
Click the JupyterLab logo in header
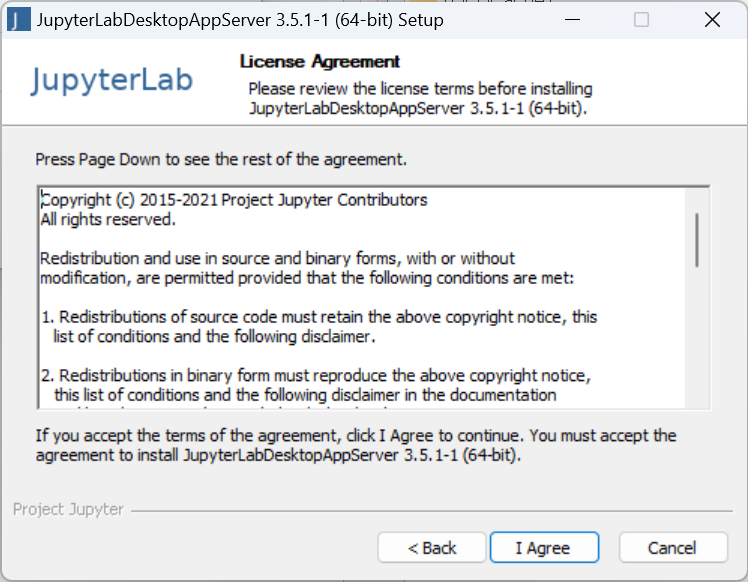click(x=112, y=81)
